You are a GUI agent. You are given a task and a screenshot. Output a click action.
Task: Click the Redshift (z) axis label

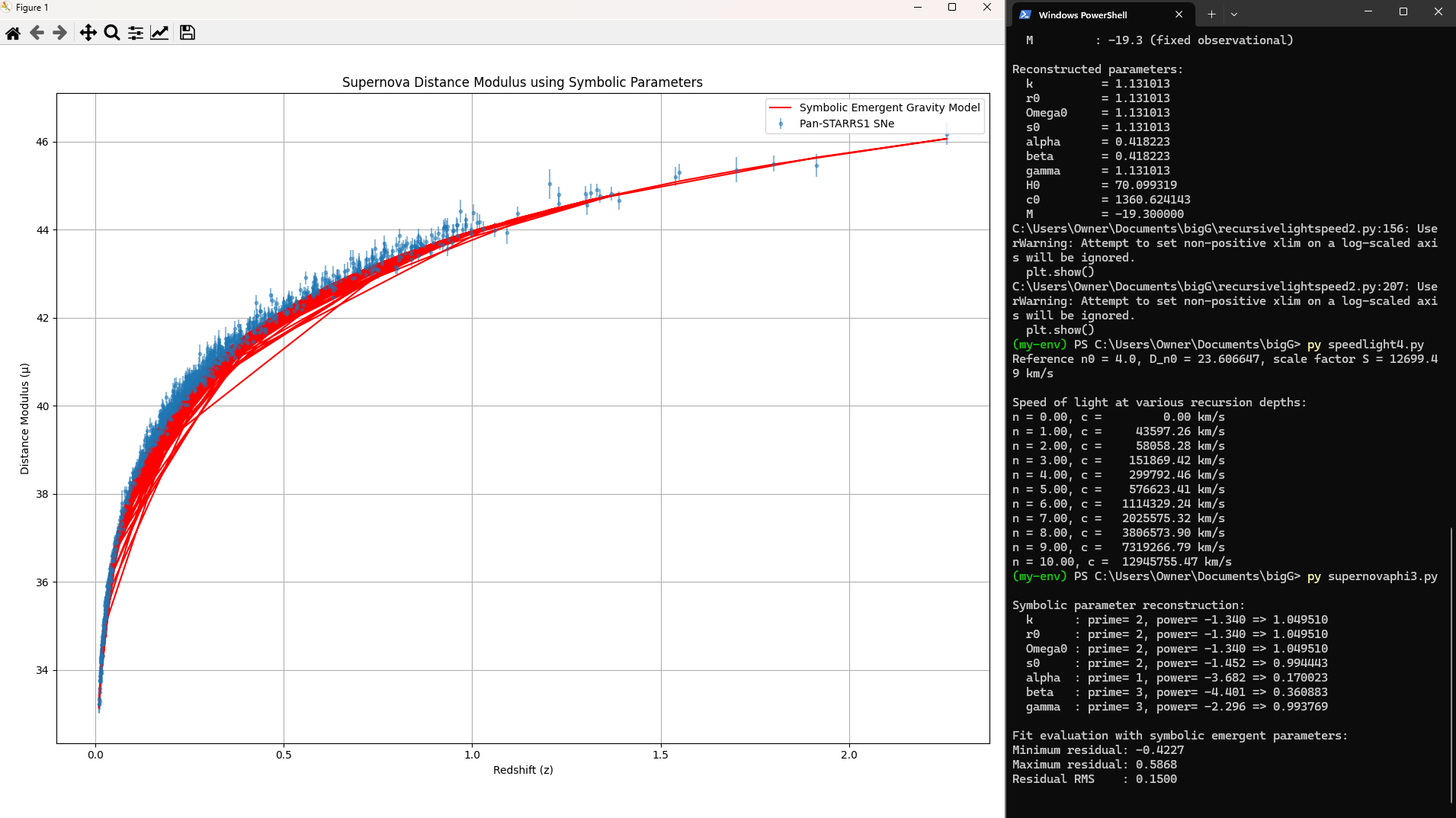[523, 770]
